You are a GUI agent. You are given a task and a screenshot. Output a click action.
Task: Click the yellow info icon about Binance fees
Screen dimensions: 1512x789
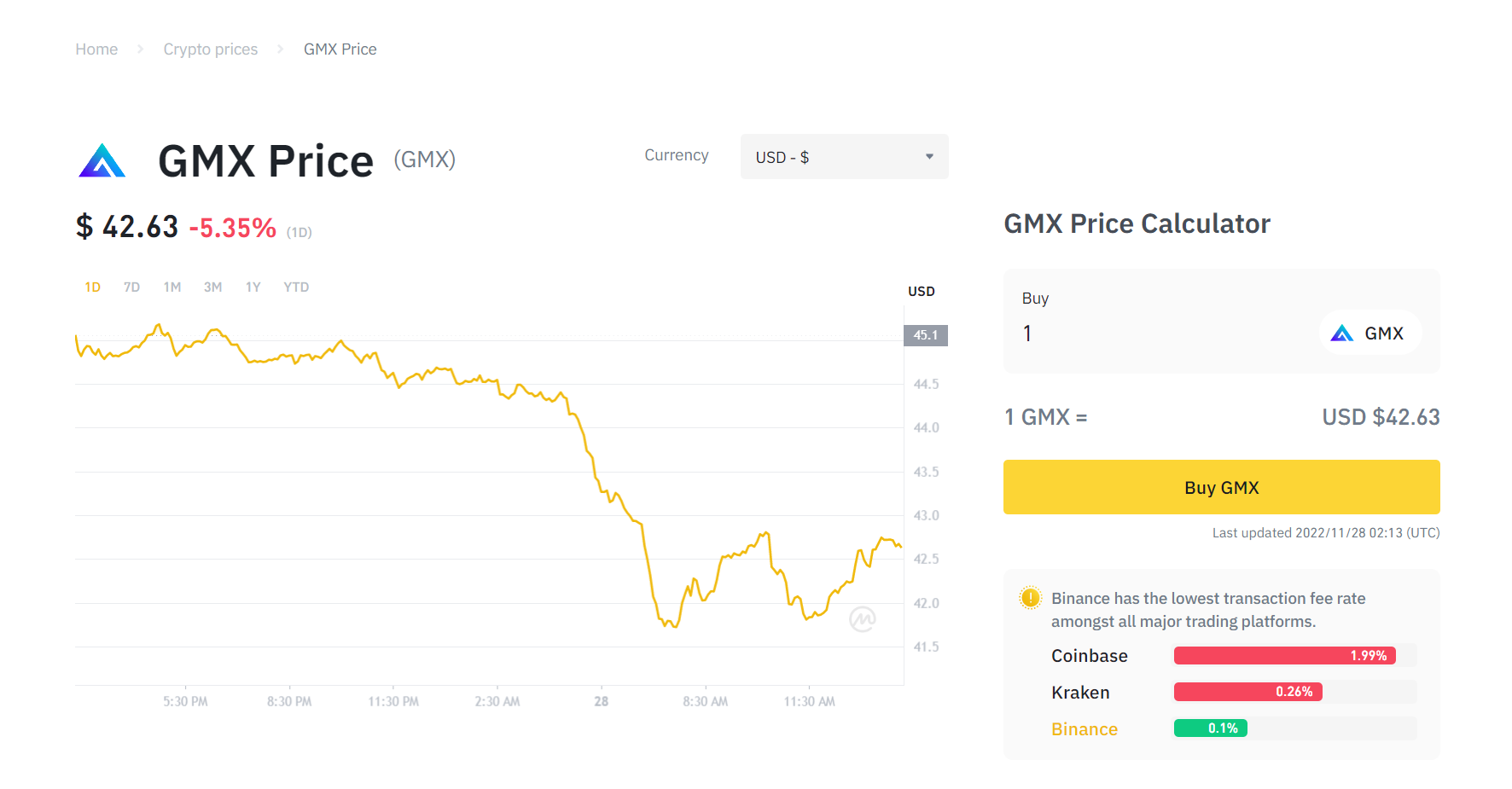[x=1030, y=598]
